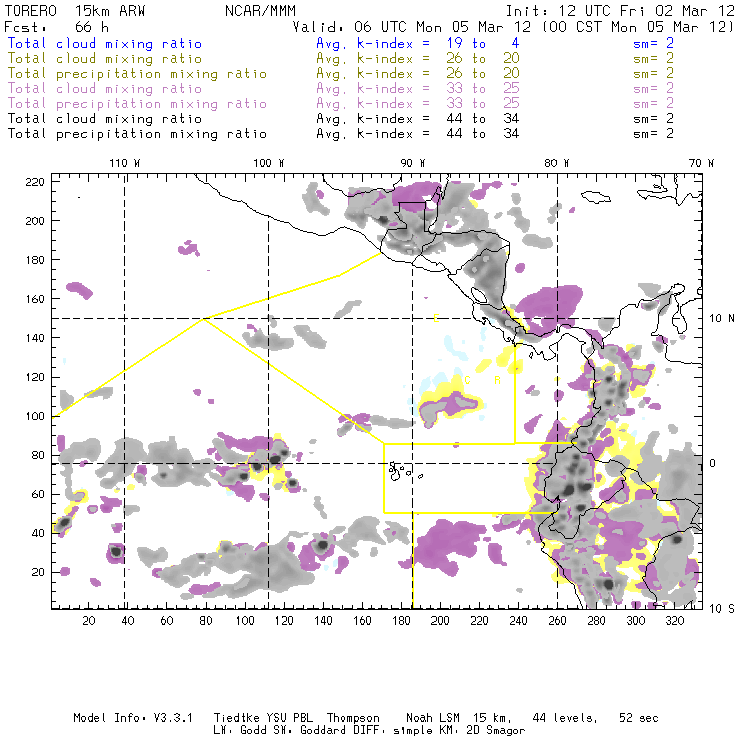Click the blue 'Avg. k-index = 19 to 4' text
The image size is (740, 740).
[x=418, y=43]
